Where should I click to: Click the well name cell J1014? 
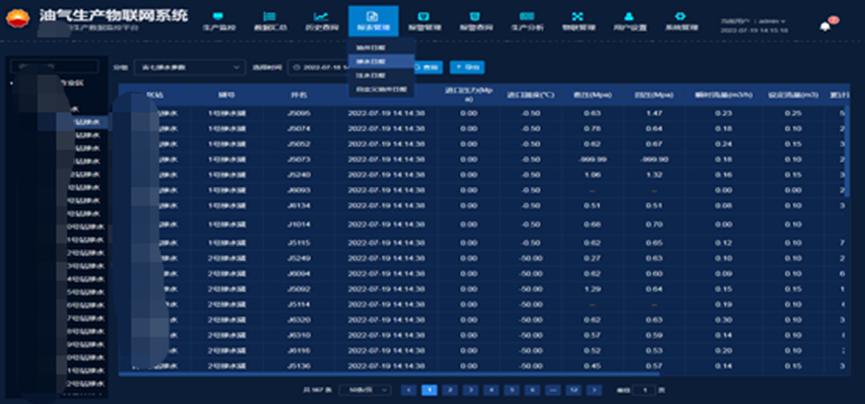(298, 225)
